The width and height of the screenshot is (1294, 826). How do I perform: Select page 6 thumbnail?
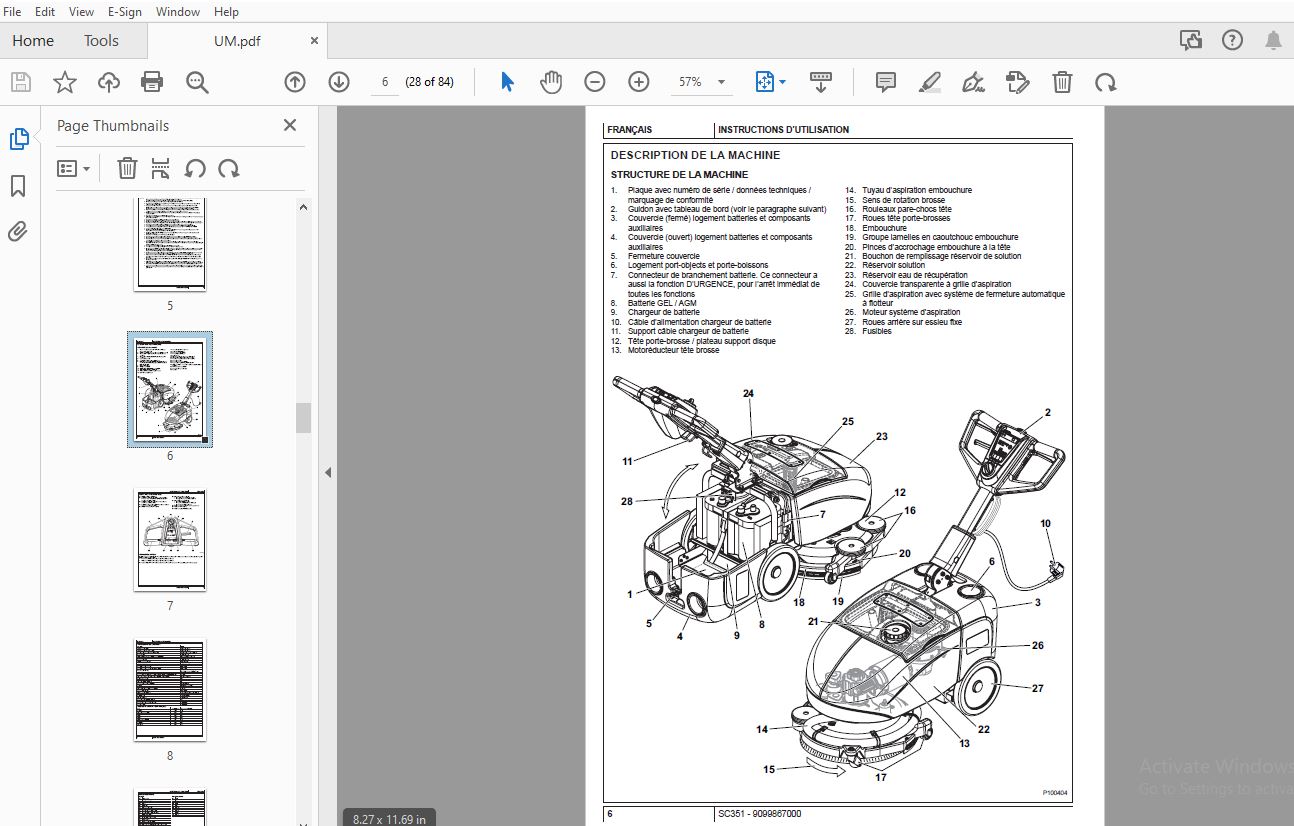click(170, 390)
